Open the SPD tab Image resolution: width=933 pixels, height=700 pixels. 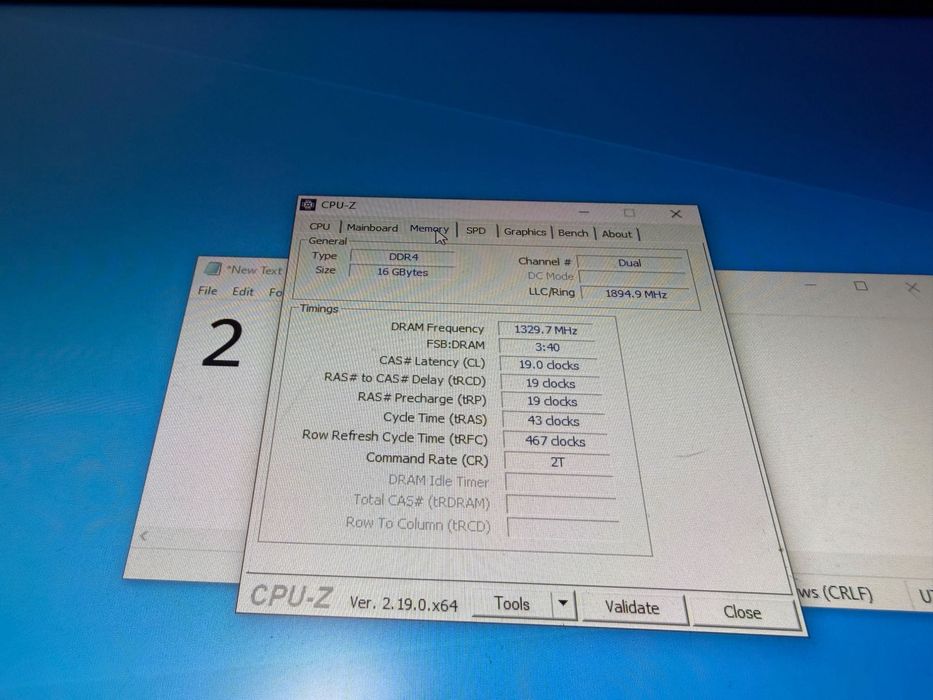(x=476, y=230)
